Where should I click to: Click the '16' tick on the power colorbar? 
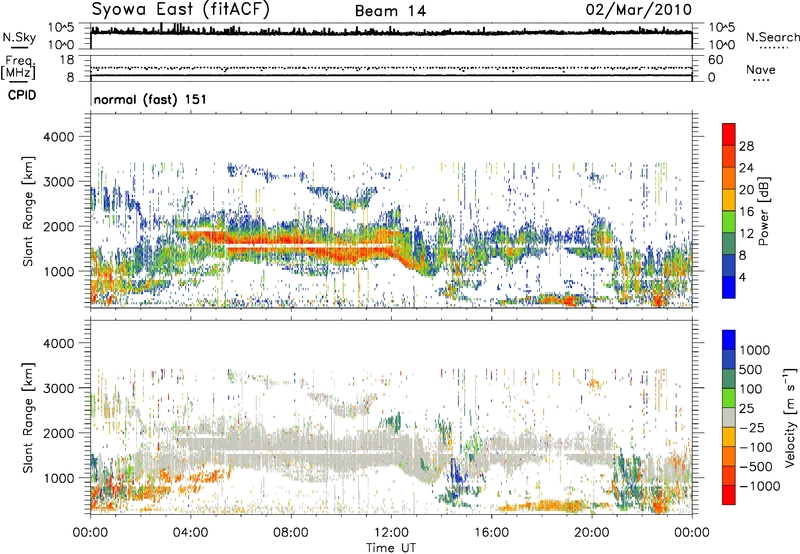pos(746,212)
